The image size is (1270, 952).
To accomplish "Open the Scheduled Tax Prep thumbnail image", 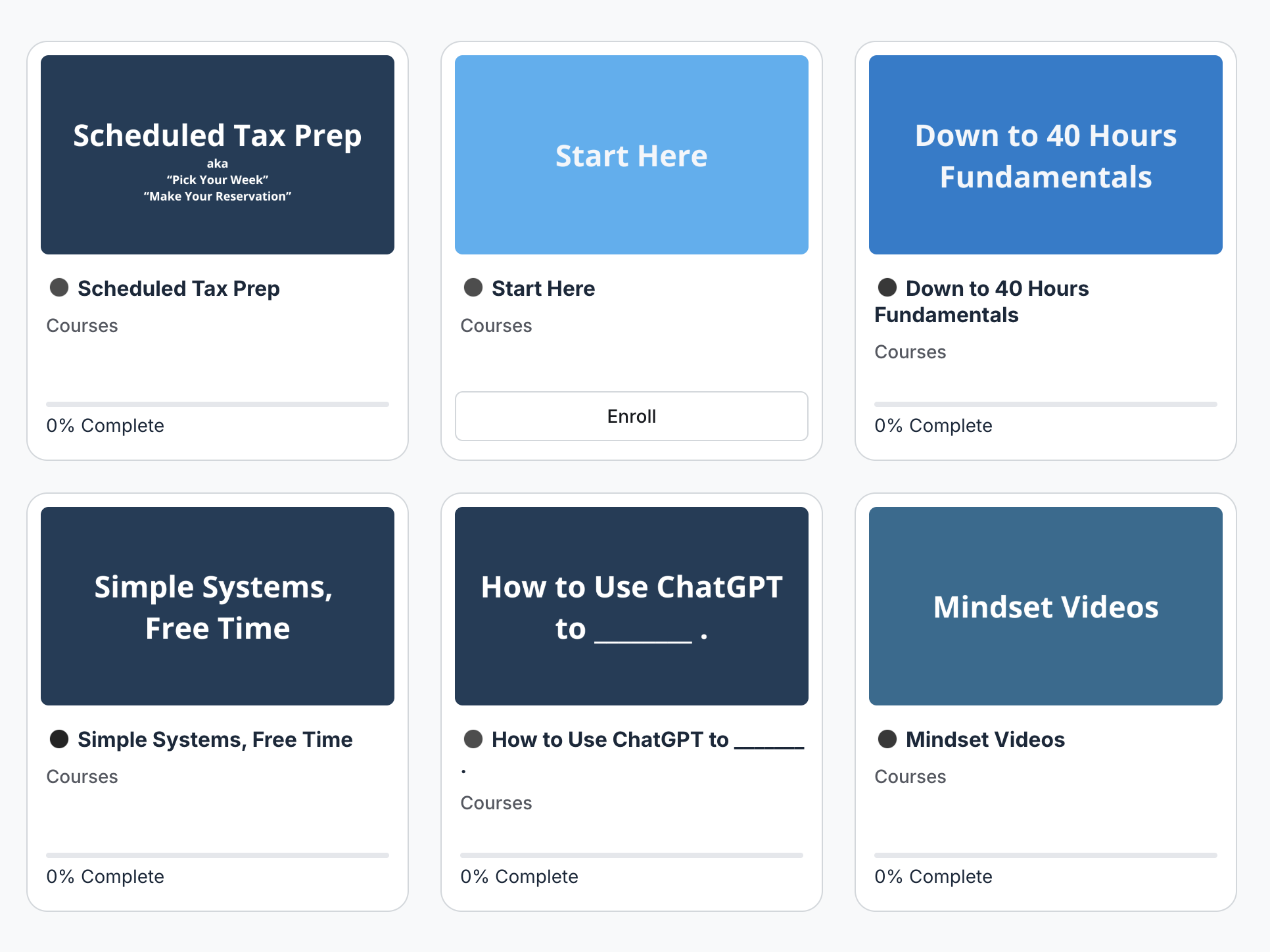I will click(218, 155).
